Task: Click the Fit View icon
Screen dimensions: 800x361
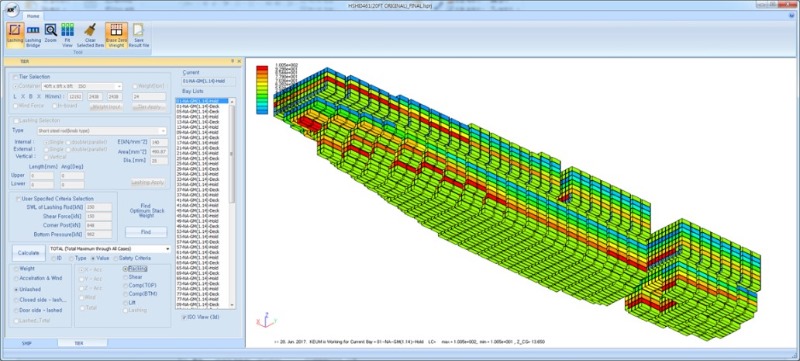Action: pos(67,35)
